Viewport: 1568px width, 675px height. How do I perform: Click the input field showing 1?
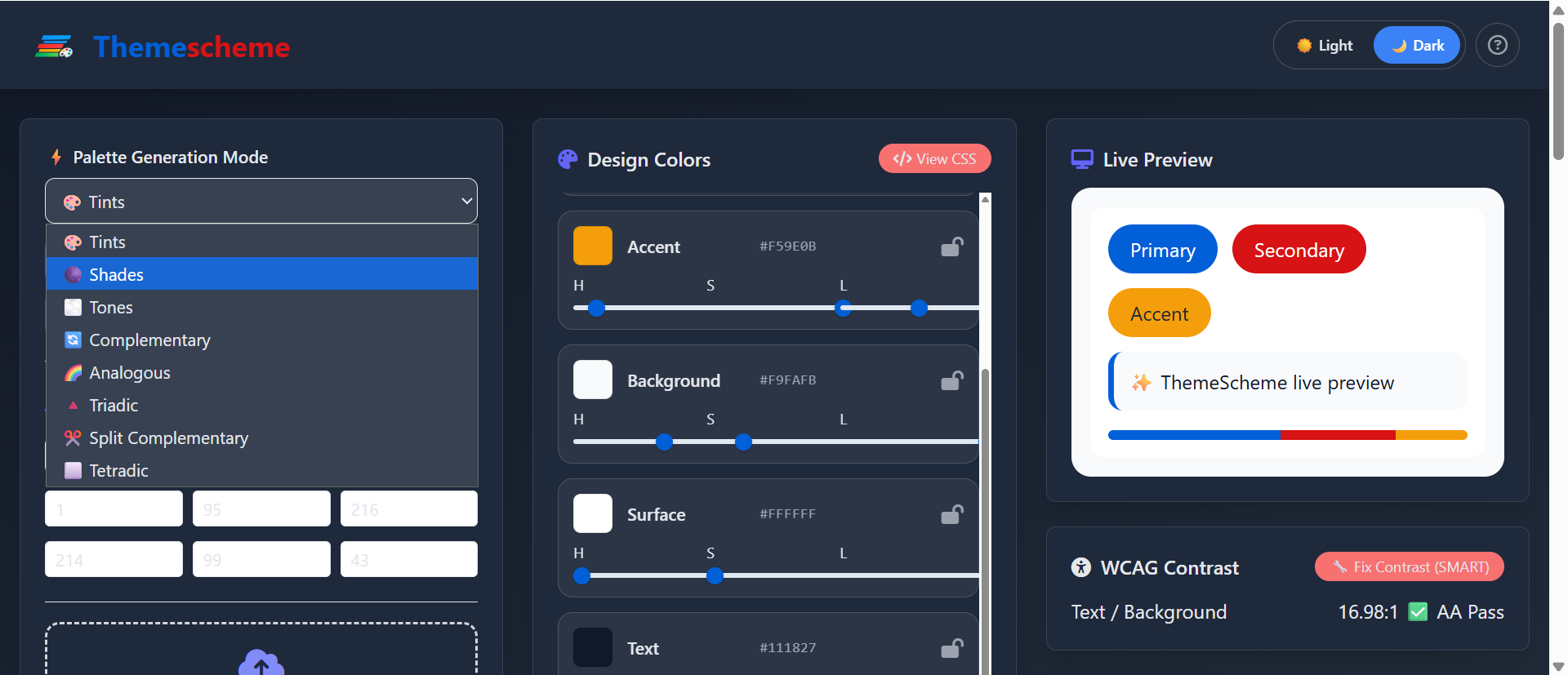(x=114, y=508)
